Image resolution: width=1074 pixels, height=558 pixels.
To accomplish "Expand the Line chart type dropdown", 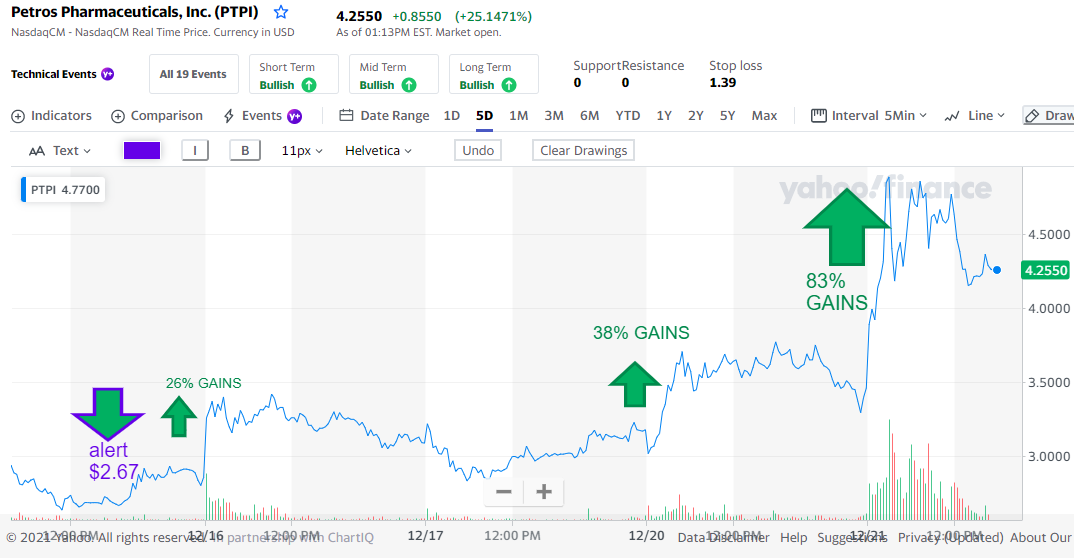I will [974, 116].
